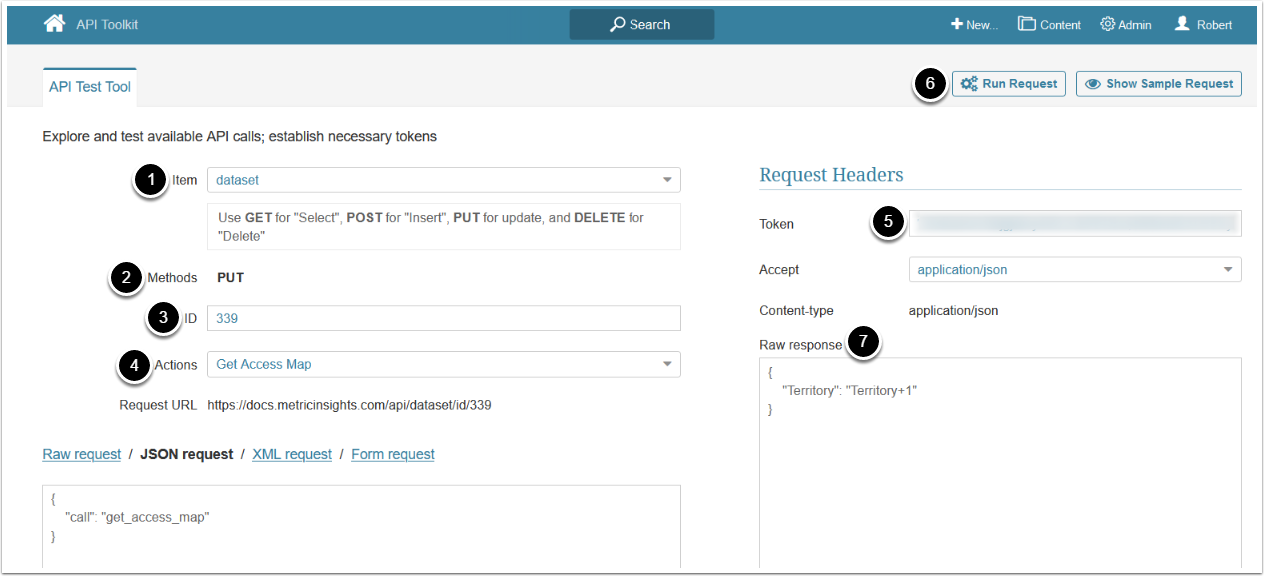Screen dimensions: 1264x576
Task: Click the gears icon on Run Request
Action: 968,84
